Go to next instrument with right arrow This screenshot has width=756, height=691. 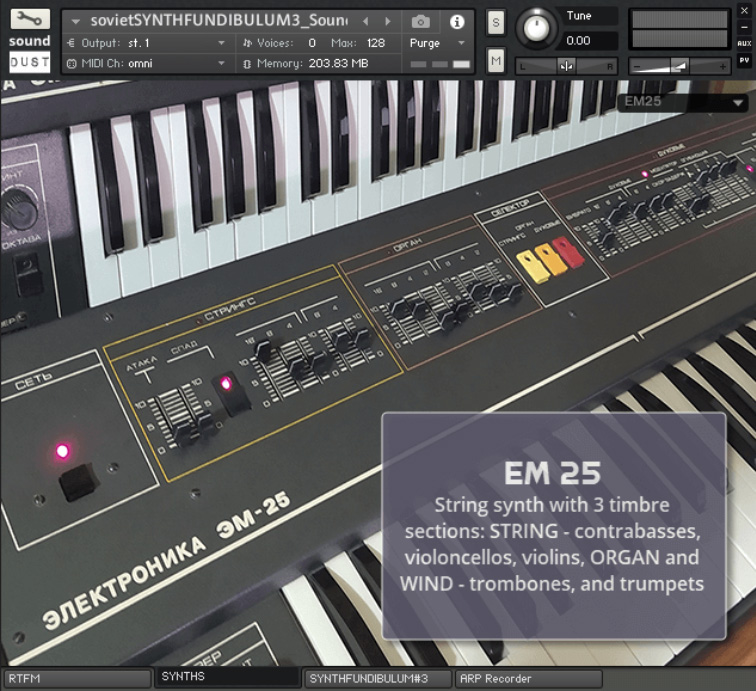click(x=388, y=21)
